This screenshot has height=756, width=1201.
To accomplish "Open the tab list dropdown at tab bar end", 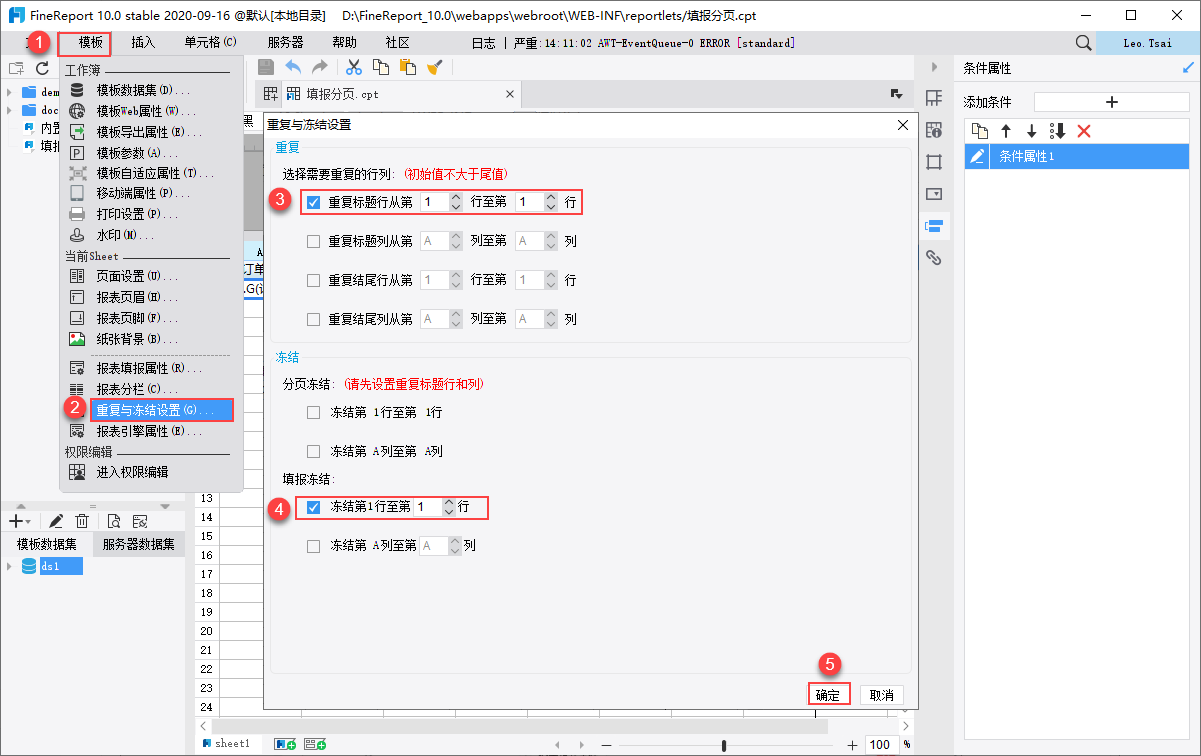I will (896, 93).
